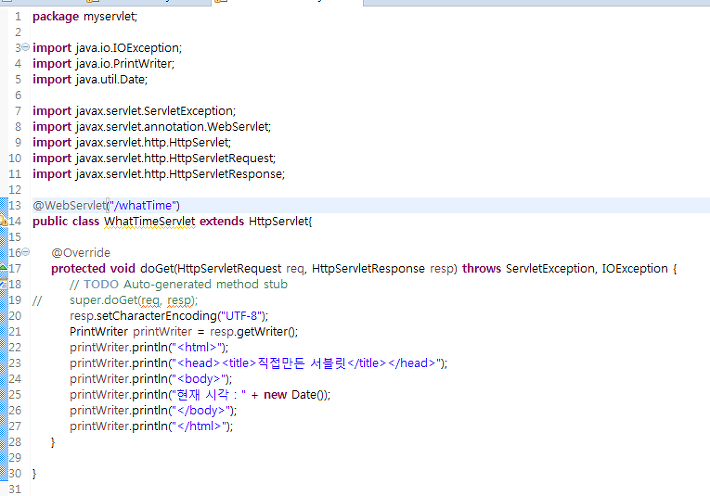Click println("</body>") on line 26

(153, 410)
